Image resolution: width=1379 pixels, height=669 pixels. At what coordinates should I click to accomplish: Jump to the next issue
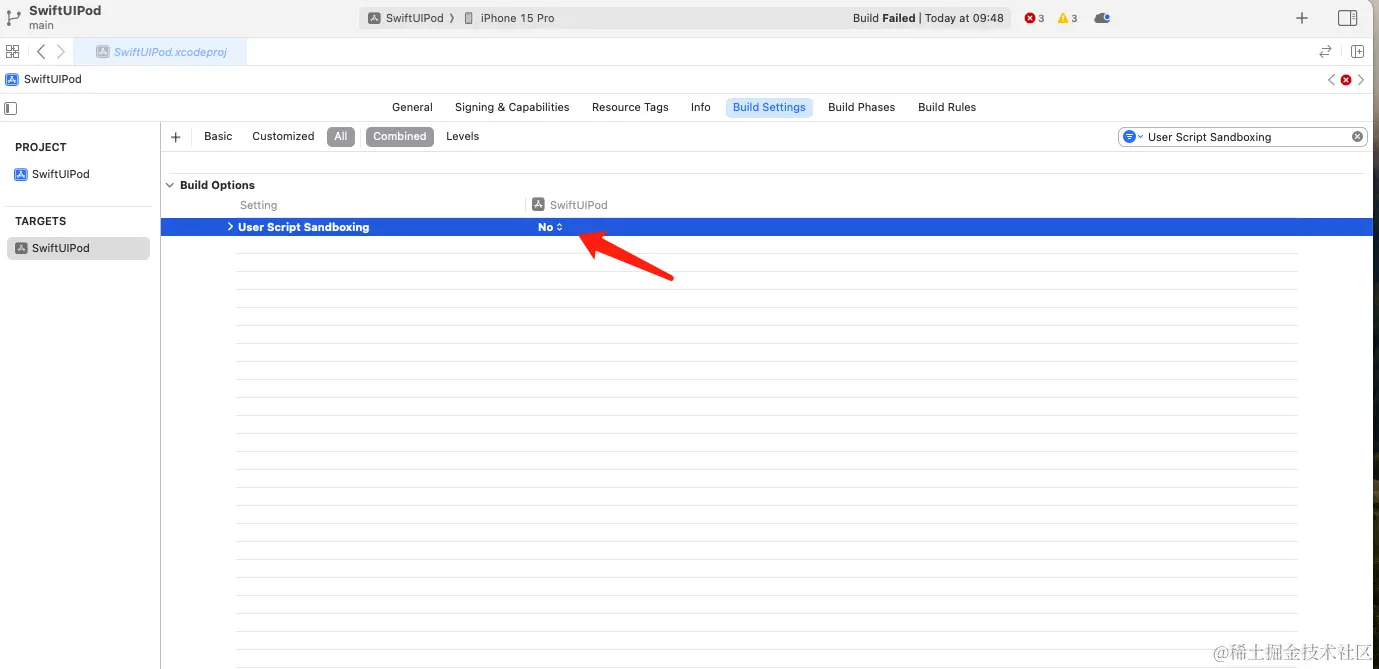(1361, 80)
